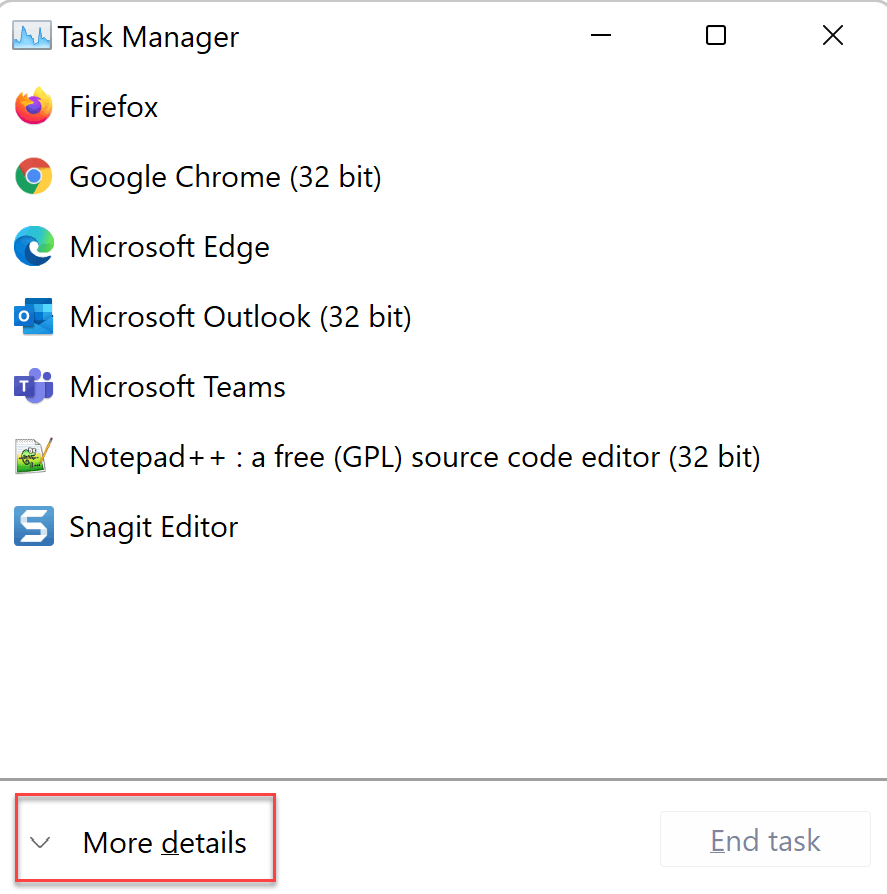Click the Google Chrome icon
This screenshot has height=894, width=887.
(x=34, y=177)
